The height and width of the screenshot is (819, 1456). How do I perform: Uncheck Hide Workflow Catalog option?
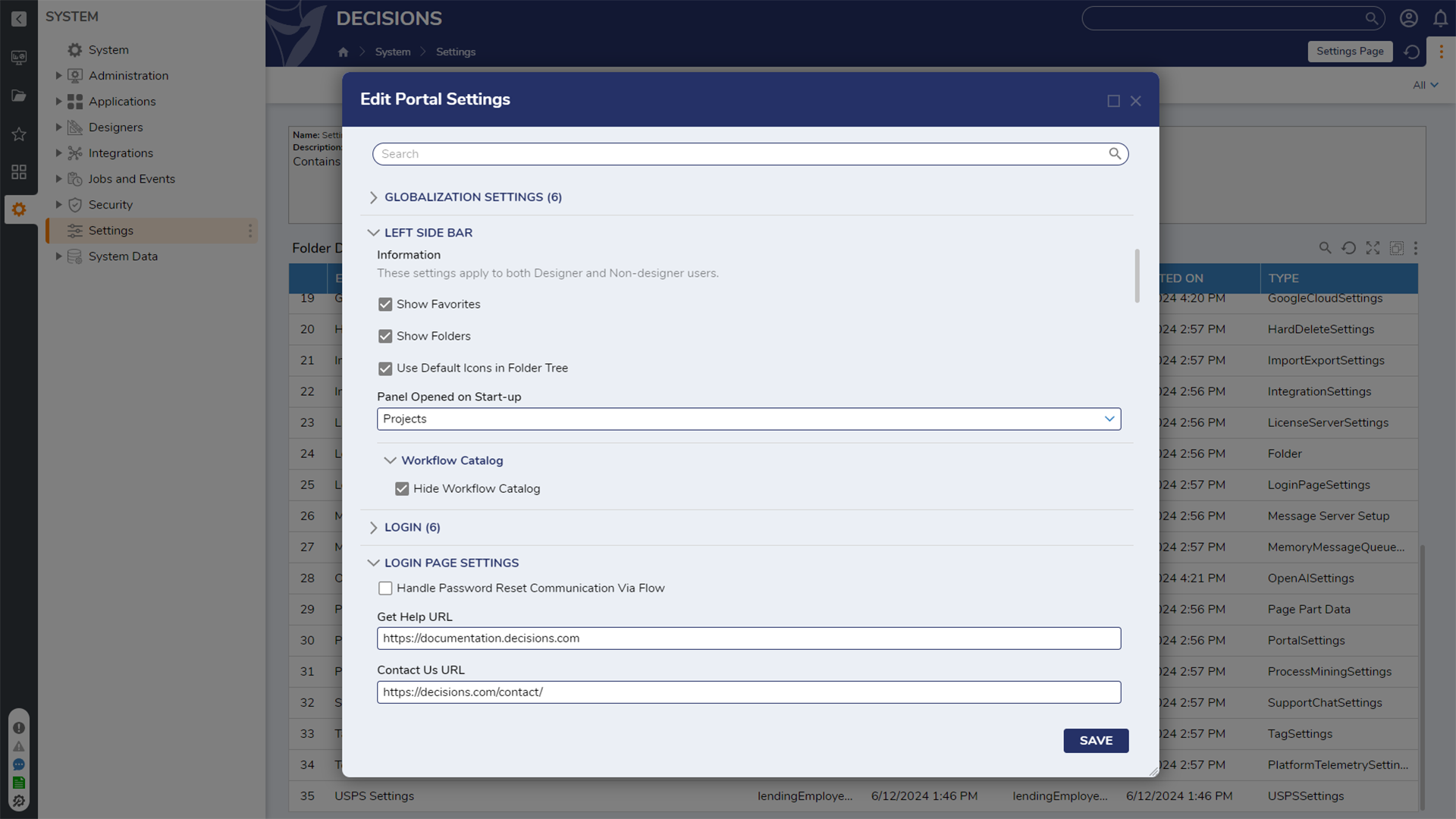pyautogui.click(x=403, y=489)
